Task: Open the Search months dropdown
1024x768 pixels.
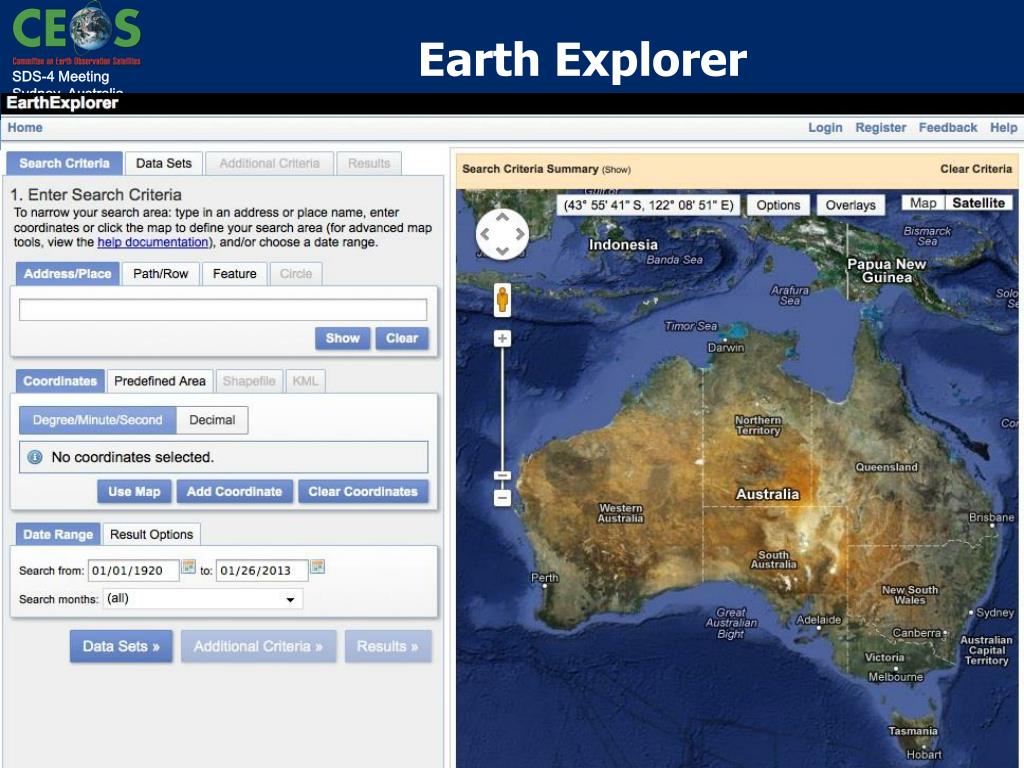Action: (x=203, y=599)
